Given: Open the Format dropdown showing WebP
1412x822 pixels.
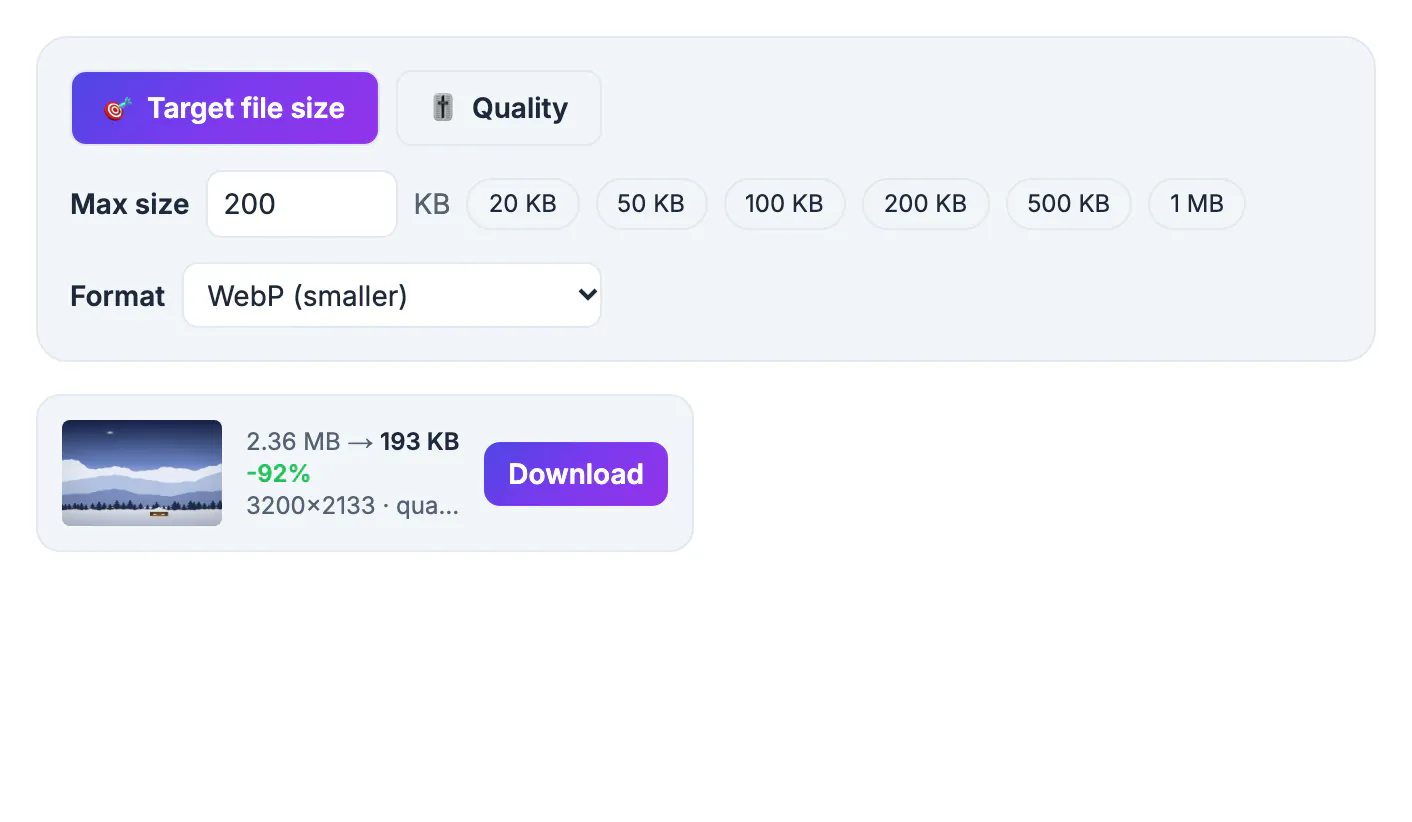Looking at the screenshot, I should [x=392, y=295].
